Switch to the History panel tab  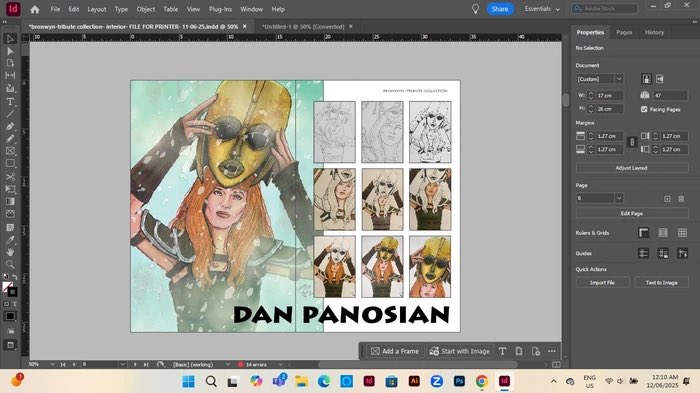[654, 32]
